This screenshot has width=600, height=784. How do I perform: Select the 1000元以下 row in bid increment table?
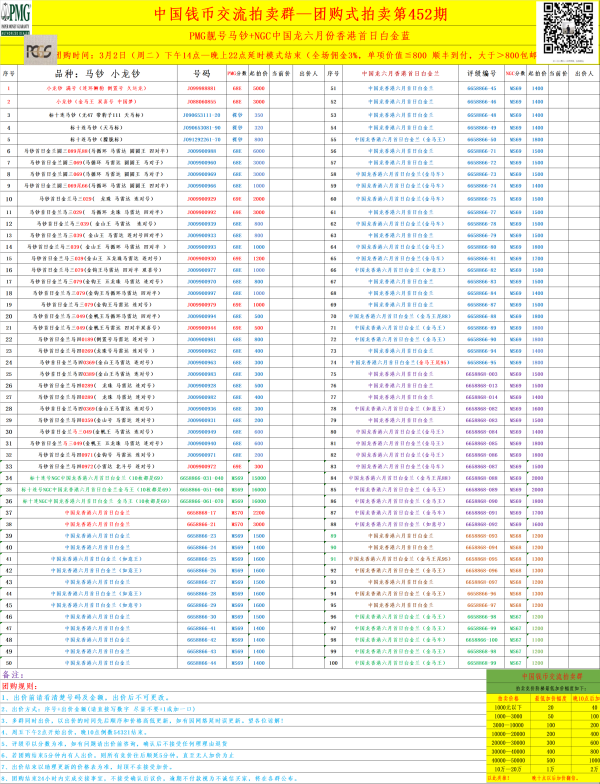click(508, 707)
